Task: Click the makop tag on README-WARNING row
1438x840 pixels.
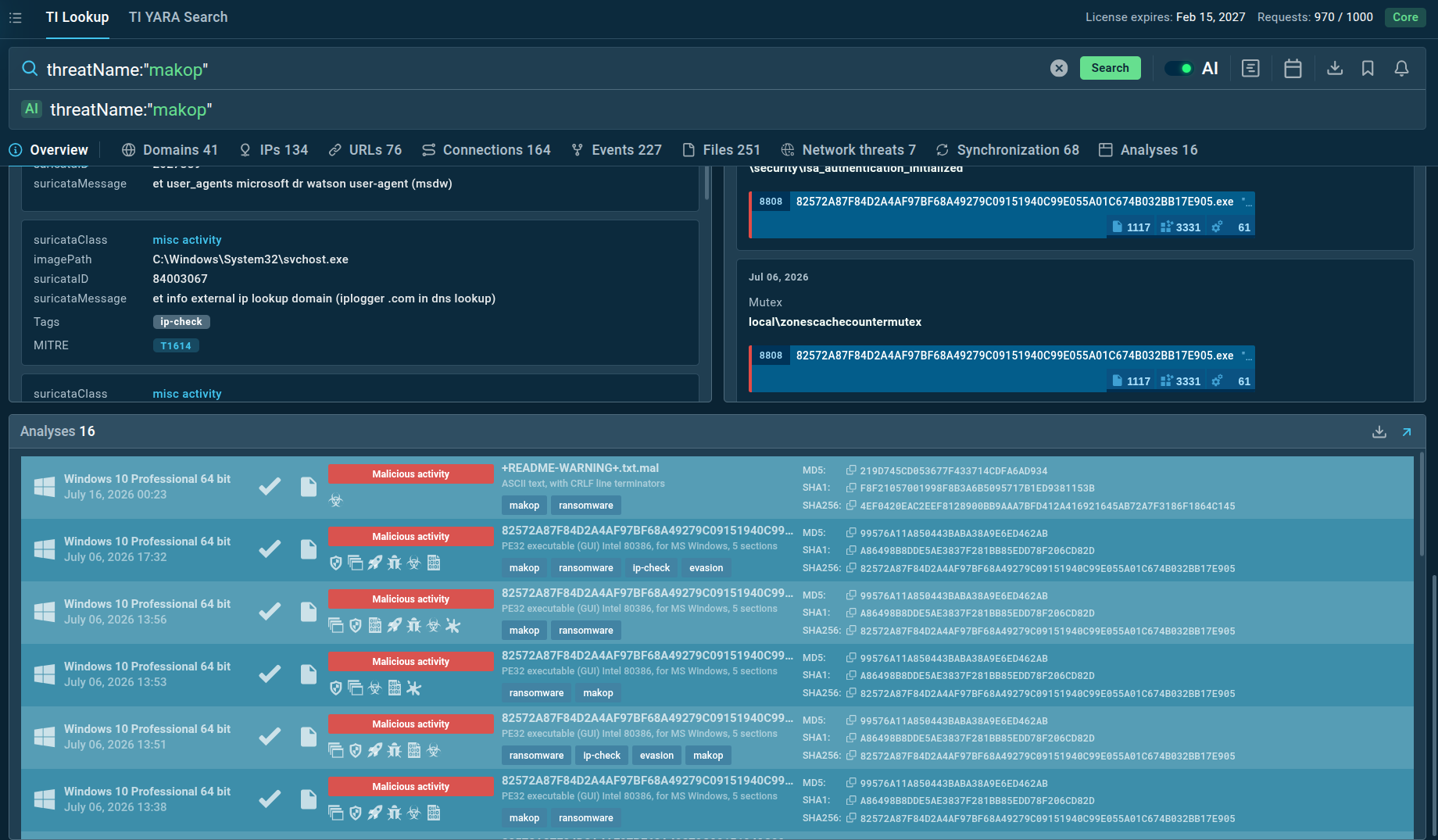Action: click(524, 506)
